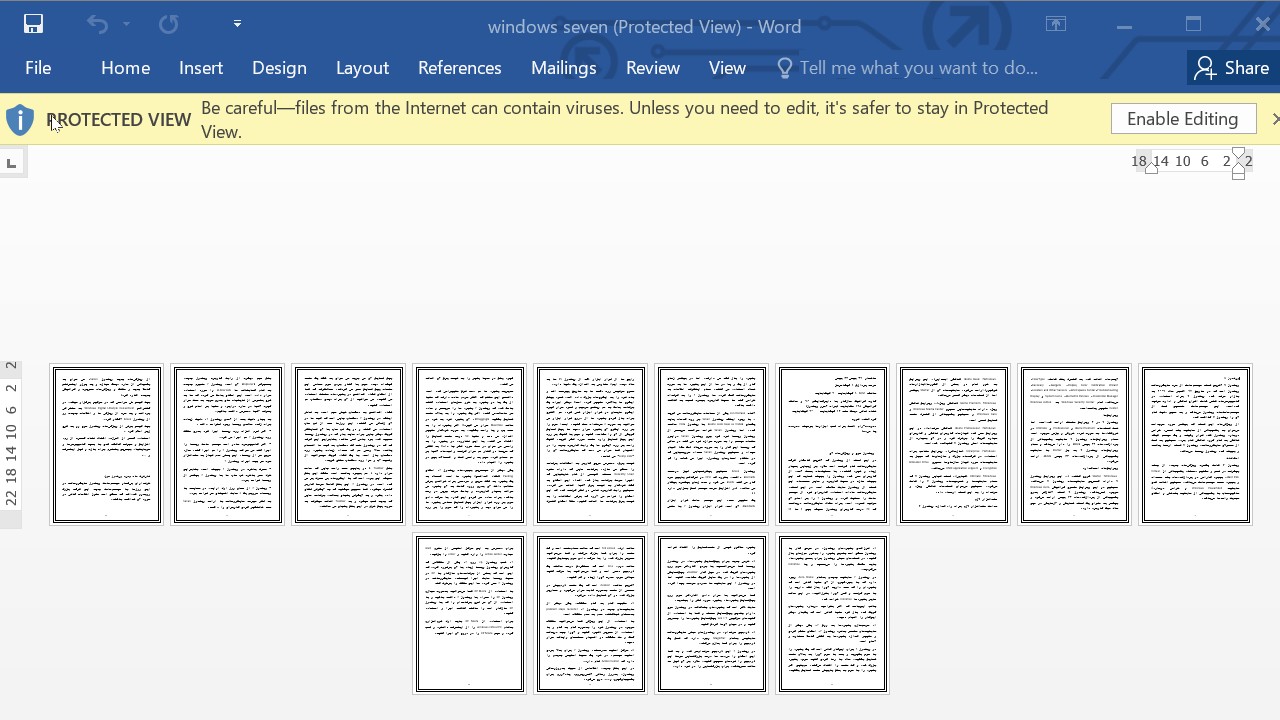
Task: Share the document
Action: point(1232,68)
